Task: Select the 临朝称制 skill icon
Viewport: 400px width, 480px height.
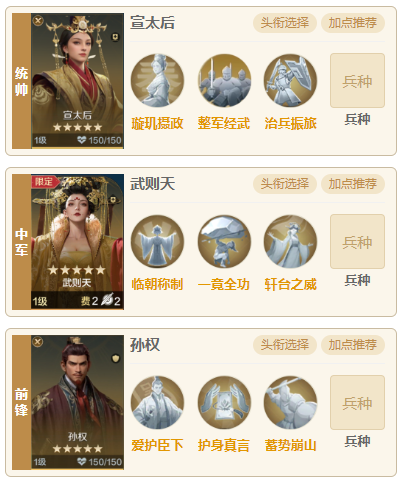Action: click(x=157, y=242)
